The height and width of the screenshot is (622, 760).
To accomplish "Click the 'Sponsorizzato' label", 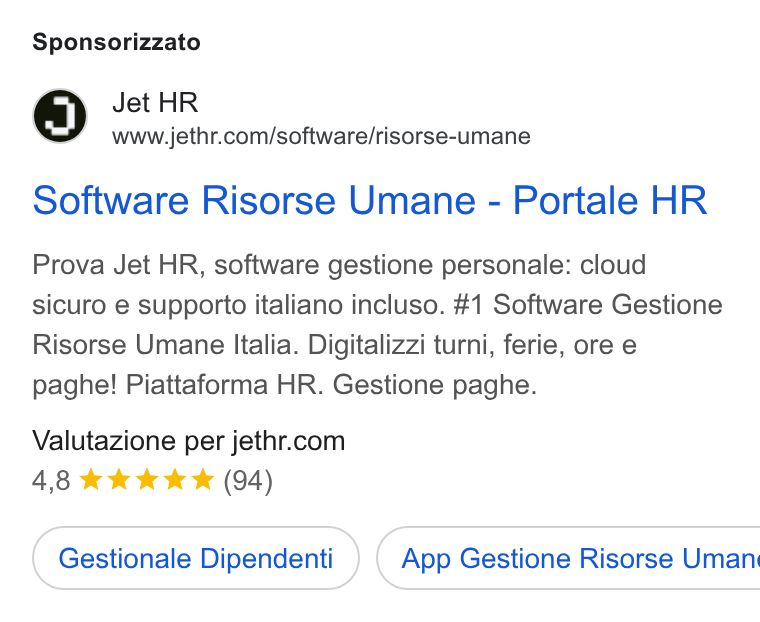I will 116,42.
